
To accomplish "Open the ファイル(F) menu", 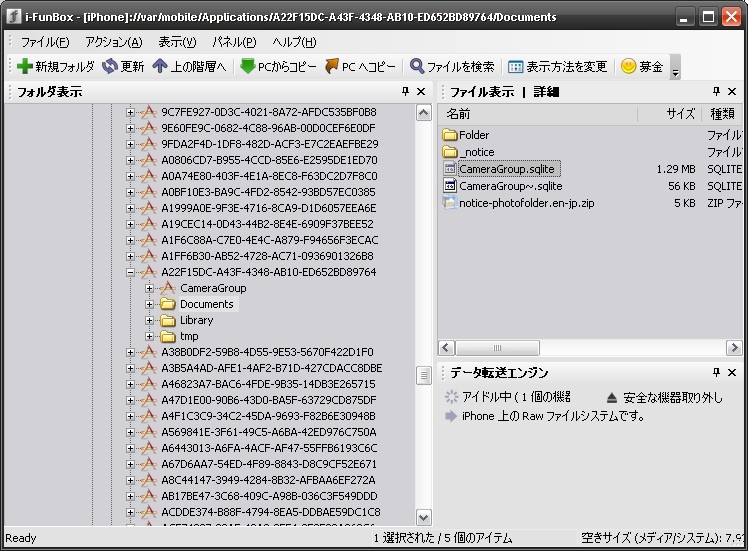I will pos(45,42).
